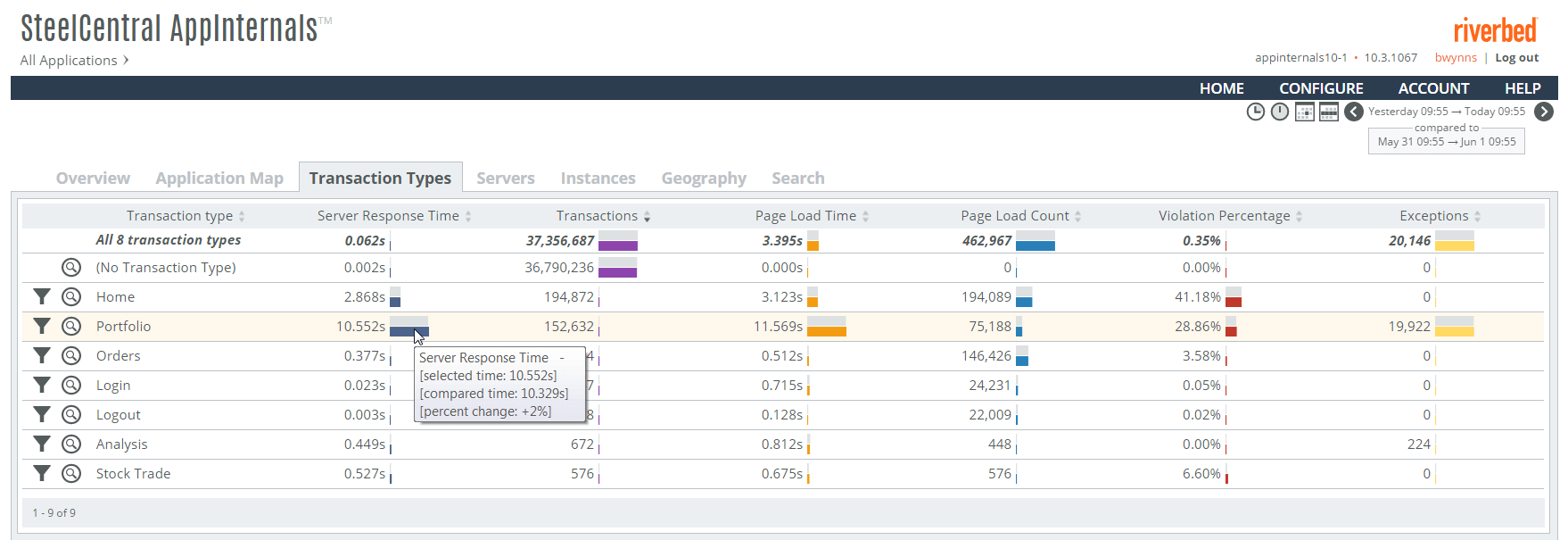The height and width of the screenshot is (540, 1568).
Task: Switch to the Application Map tab
Action: 219,178
